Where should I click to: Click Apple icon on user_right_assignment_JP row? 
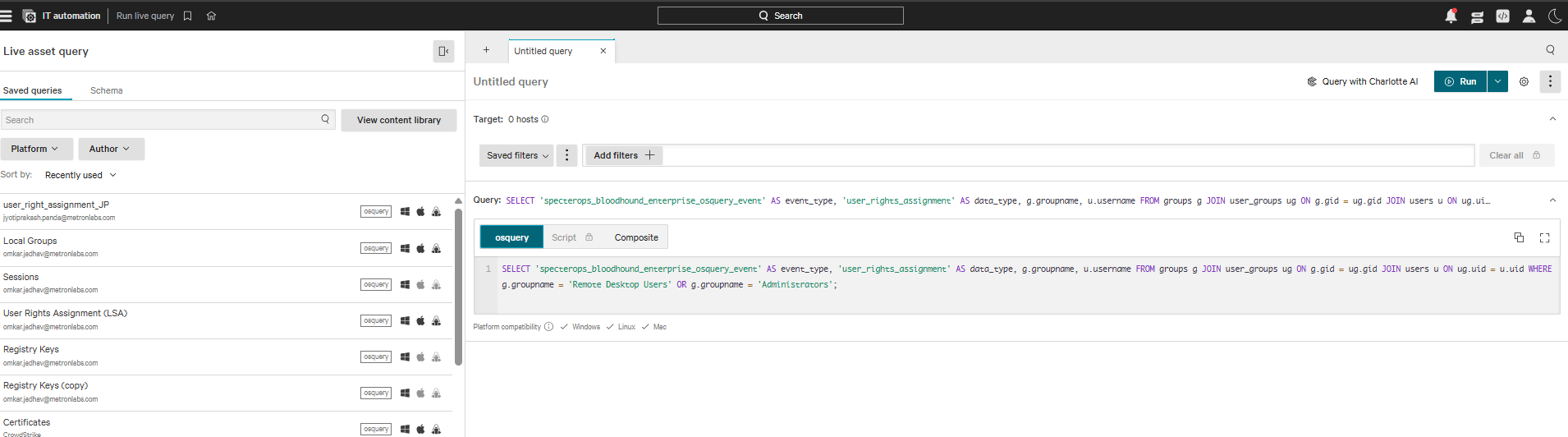(420, 212)
